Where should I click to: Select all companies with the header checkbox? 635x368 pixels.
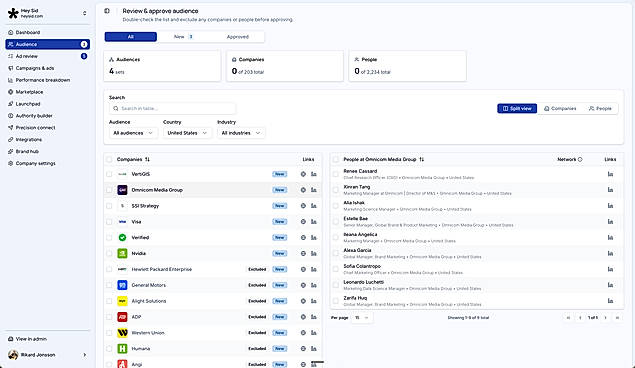109,160
